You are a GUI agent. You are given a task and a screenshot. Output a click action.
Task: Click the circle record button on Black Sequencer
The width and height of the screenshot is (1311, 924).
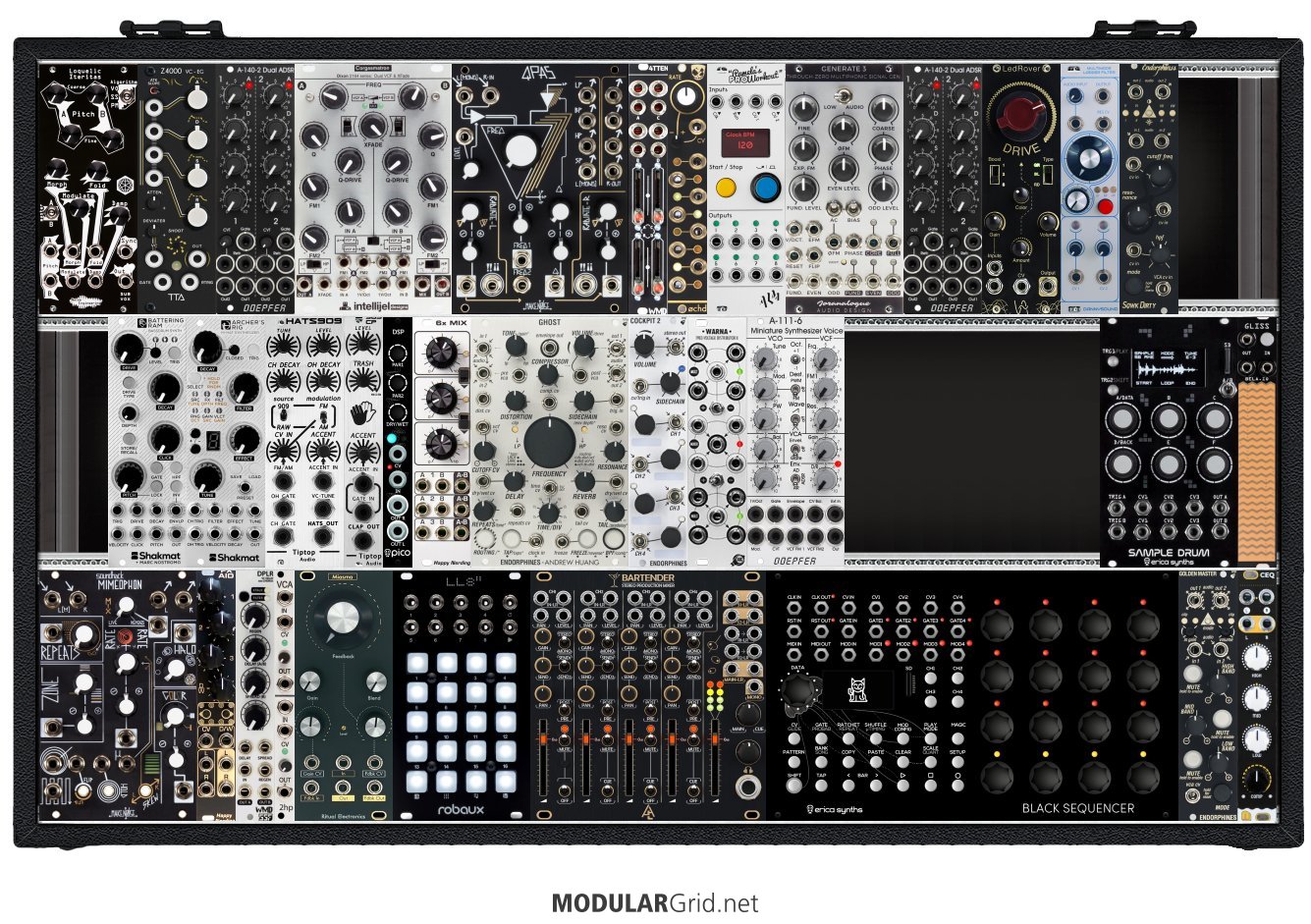(x=957, y=786)
